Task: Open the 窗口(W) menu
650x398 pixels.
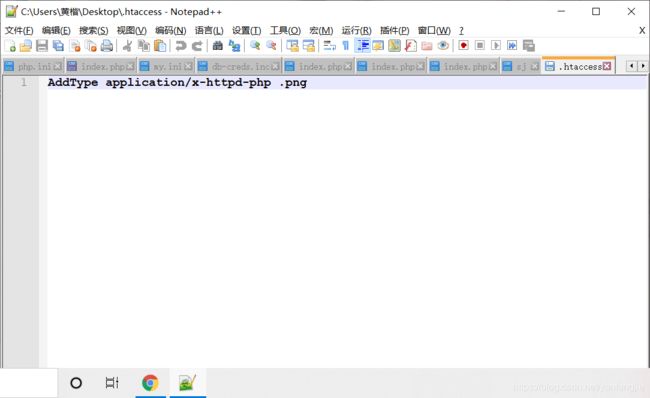Action: tap(434, 31)
